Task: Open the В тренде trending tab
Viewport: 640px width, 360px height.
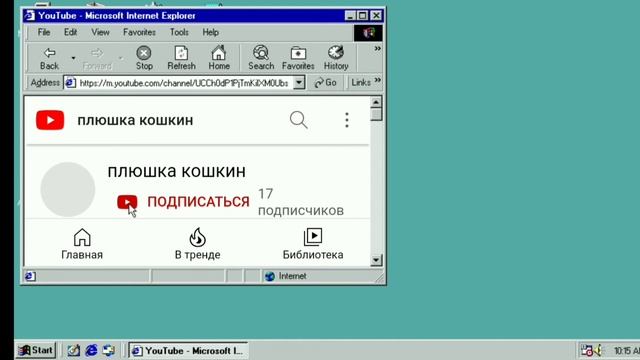Action: pyautogui.click(x=198, y=244)
